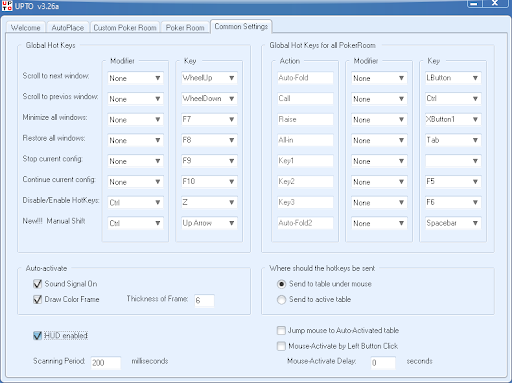Click the Auto-Fold2 action field

point(305,223)
